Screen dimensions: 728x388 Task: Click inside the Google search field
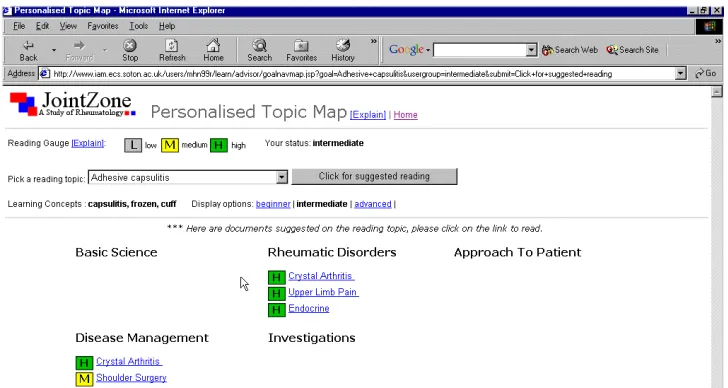(480, 50)
